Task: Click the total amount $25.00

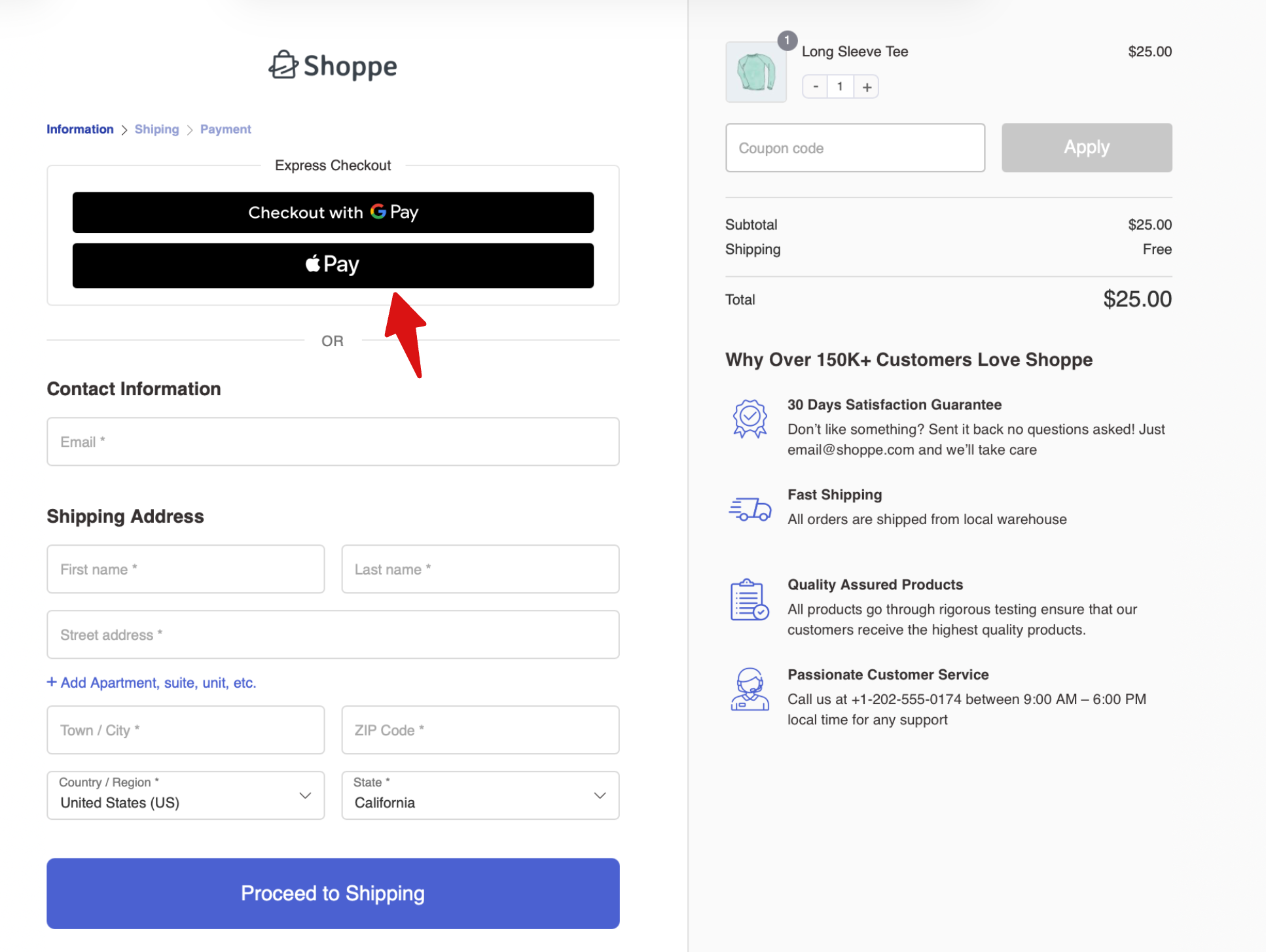Action: coord(1137,299)
